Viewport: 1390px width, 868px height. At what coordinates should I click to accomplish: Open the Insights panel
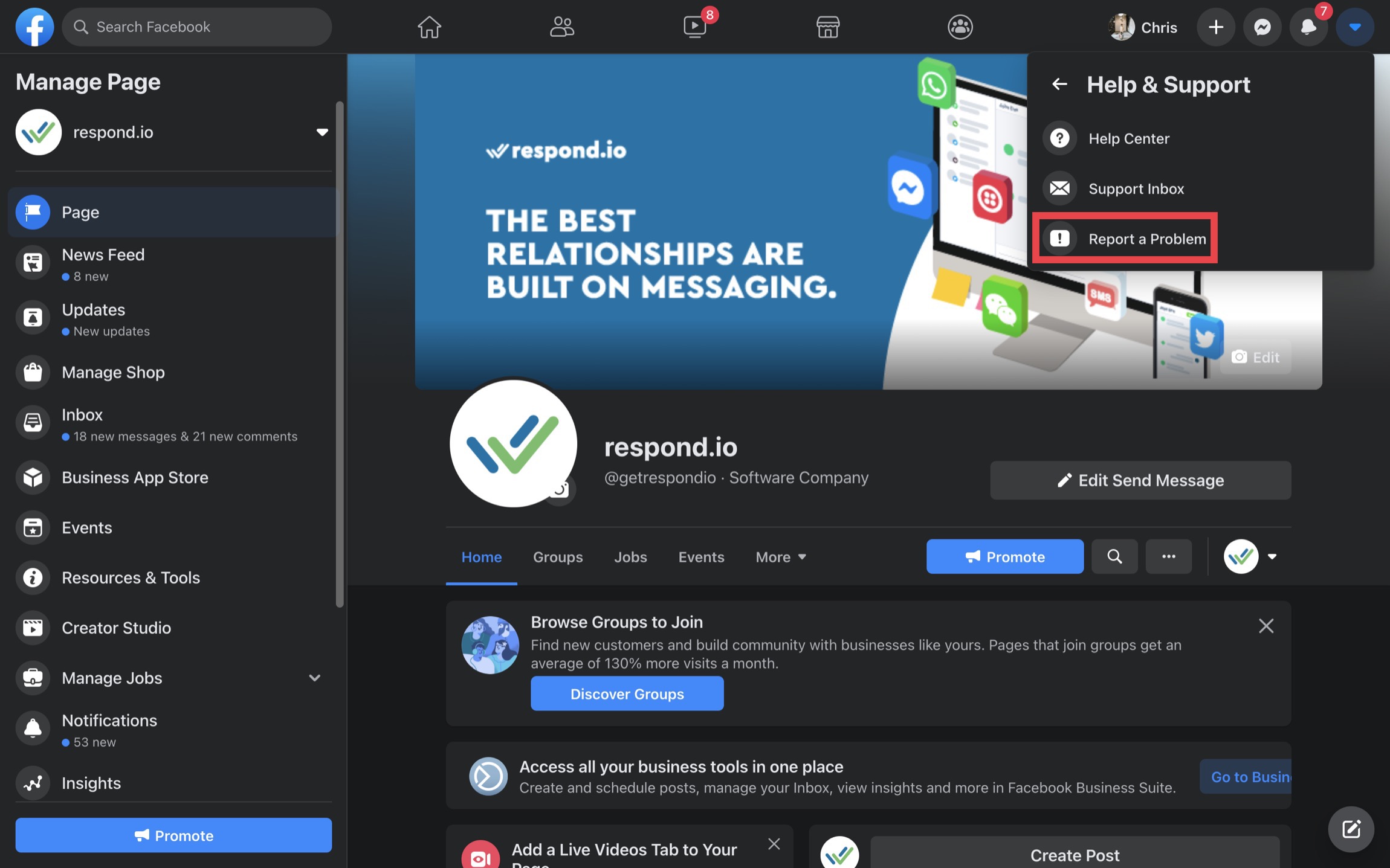(91, 783)
